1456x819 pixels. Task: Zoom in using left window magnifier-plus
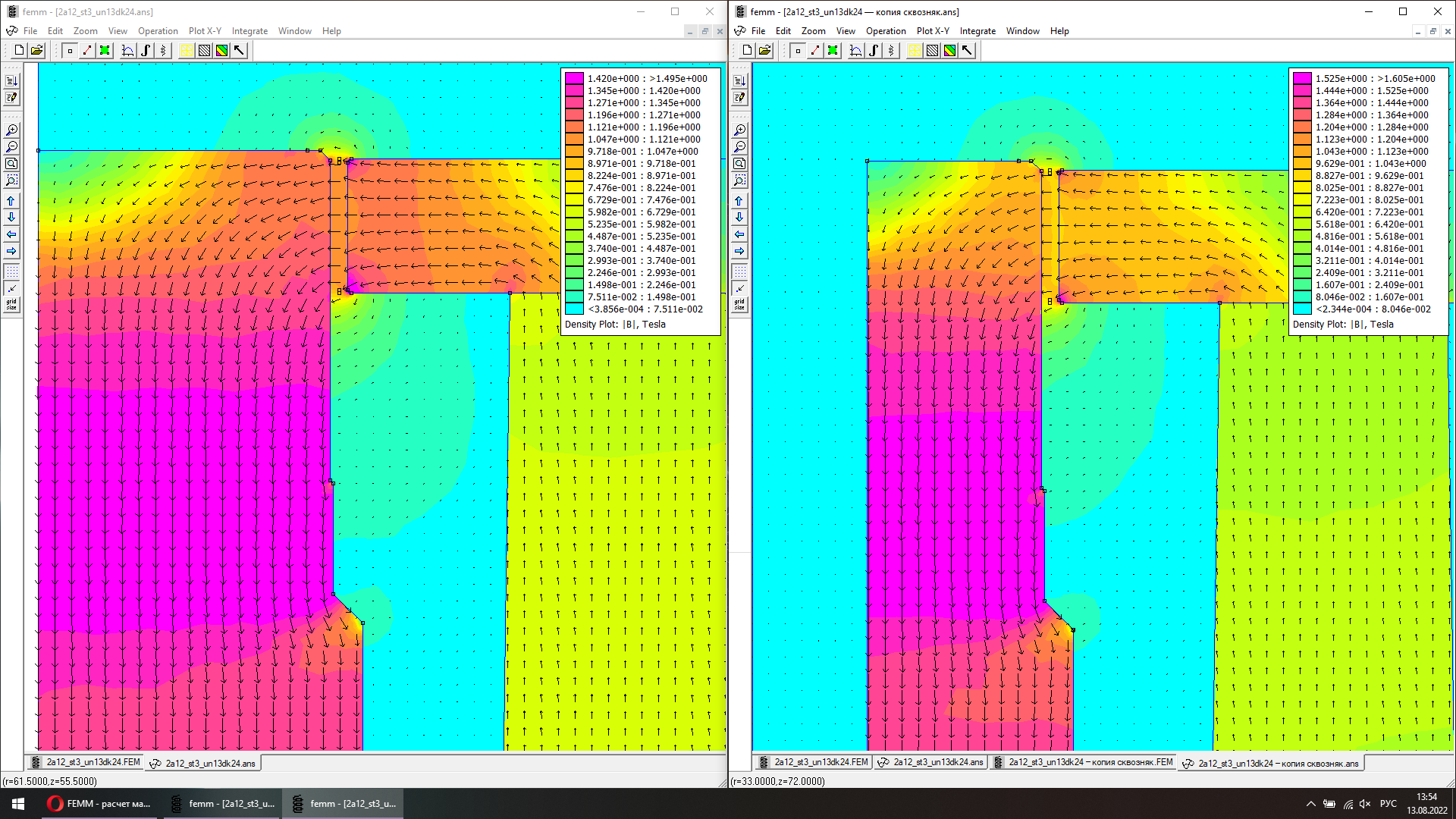[x=11, y=130]
